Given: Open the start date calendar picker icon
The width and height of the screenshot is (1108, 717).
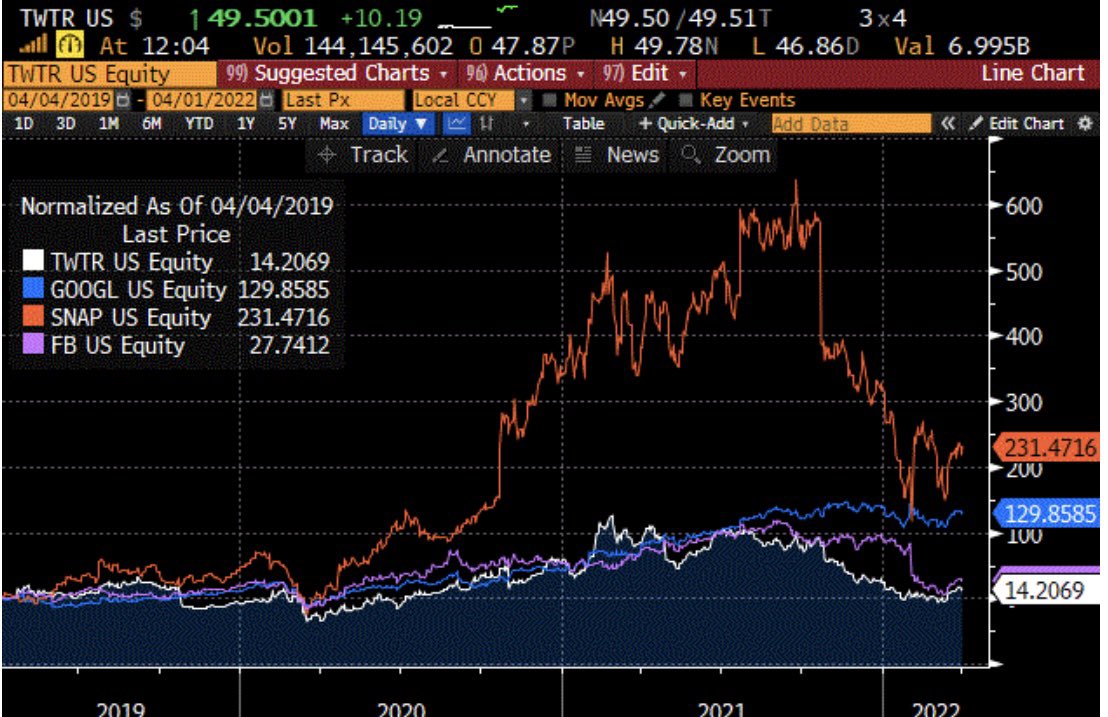Looking at the screenshot, I should coord(123,100).
